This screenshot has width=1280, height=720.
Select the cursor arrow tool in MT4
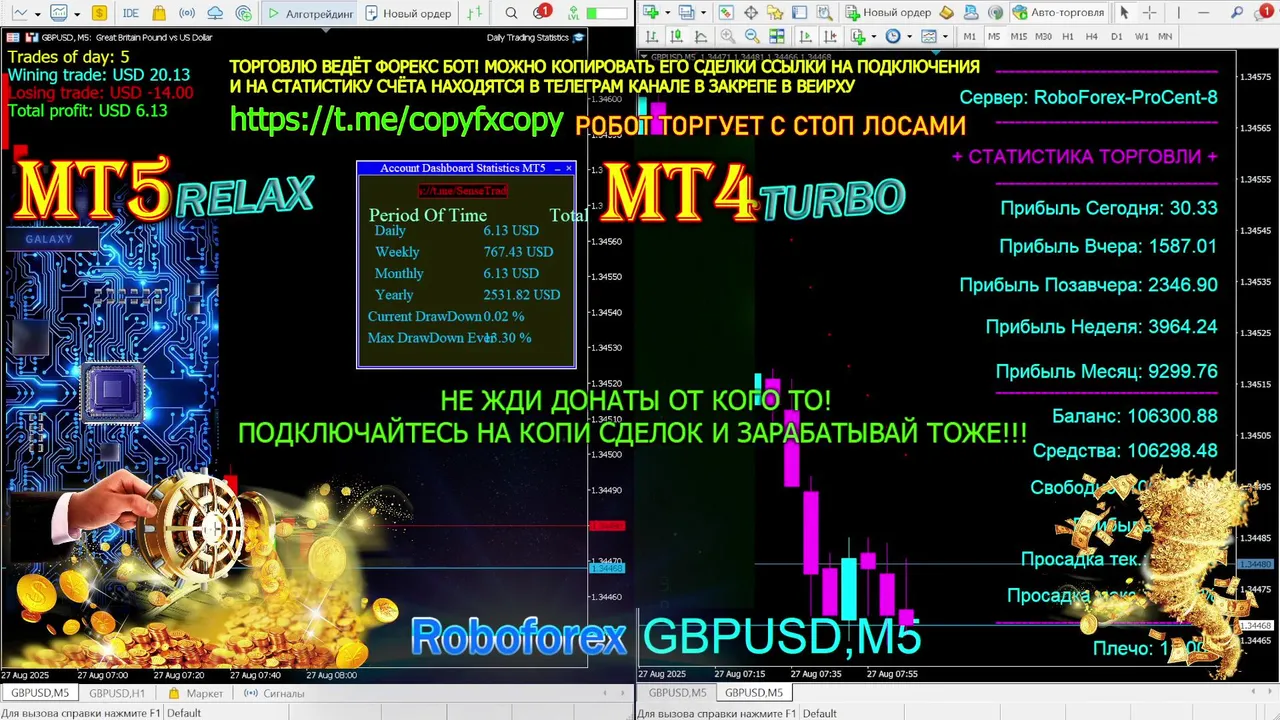(x=1124, y=13)
